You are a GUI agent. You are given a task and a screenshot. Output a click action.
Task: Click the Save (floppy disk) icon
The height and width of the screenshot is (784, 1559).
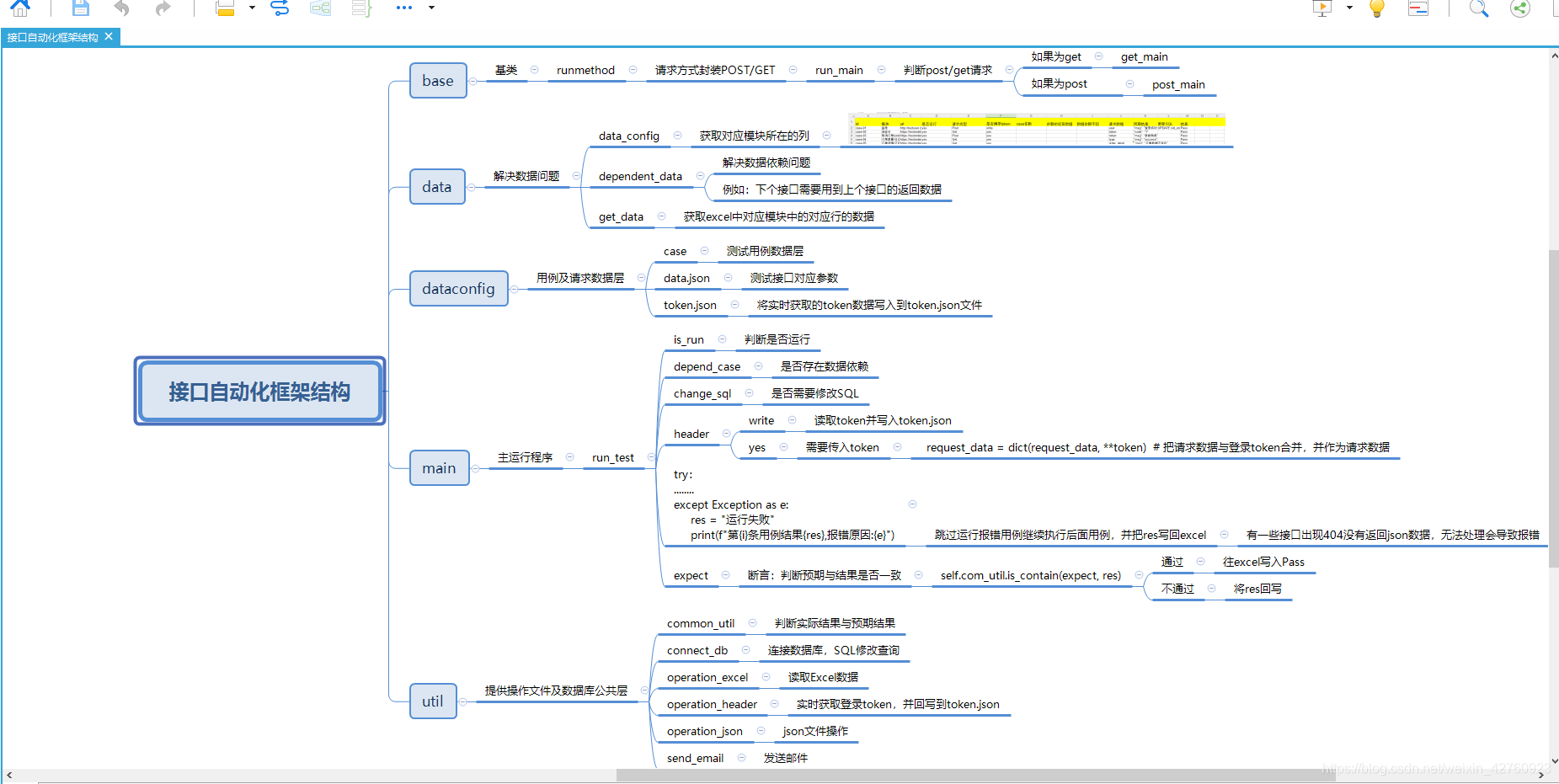pos(81,8)
